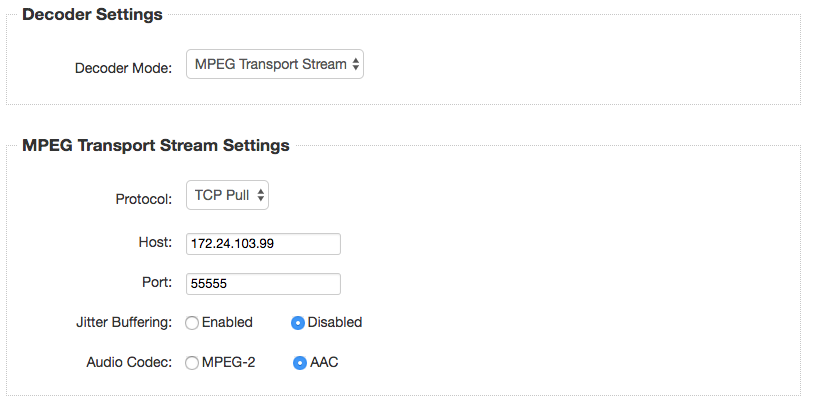The height and width of the screenshot is (410, 817).
Task: Click the "AAC" option text
Action: coord(325,363)
